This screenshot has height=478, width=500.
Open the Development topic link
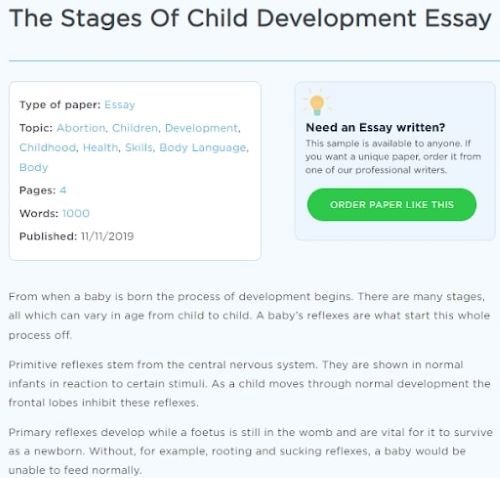coord(201,128)
